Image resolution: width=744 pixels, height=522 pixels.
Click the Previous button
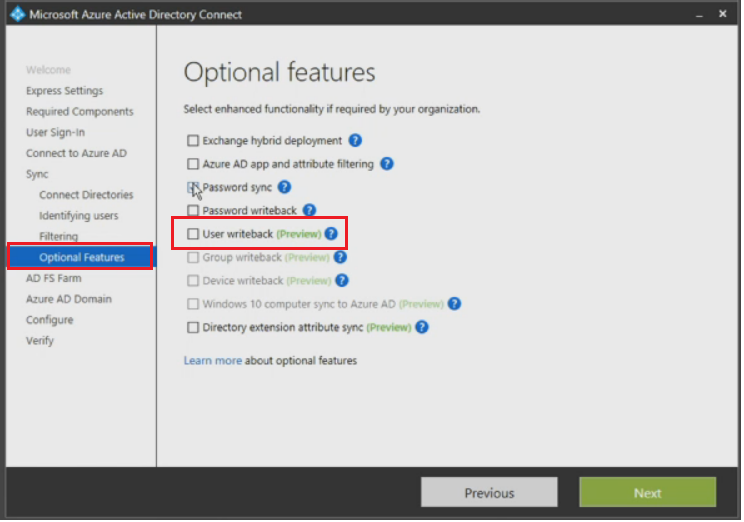pyautogui.click(x=489, y=493)
